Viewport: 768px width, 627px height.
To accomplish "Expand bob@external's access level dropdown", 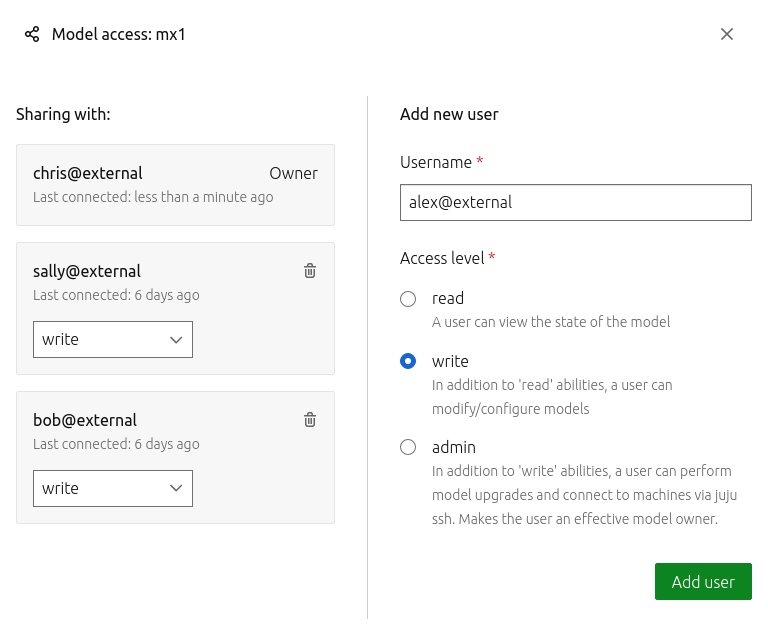I will coord(113,488).
